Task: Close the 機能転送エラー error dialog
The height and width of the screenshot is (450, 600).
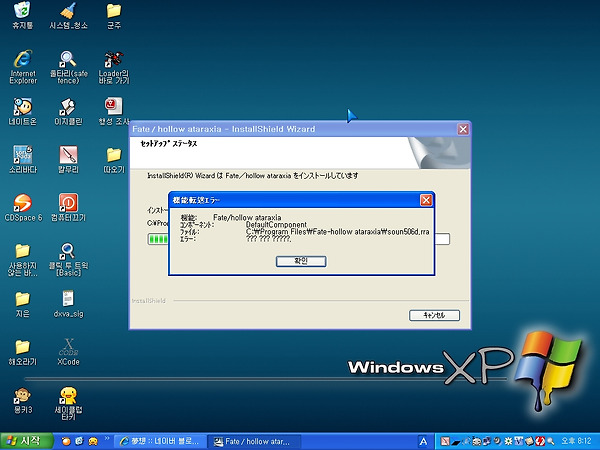Action: (x=427, y=200)
